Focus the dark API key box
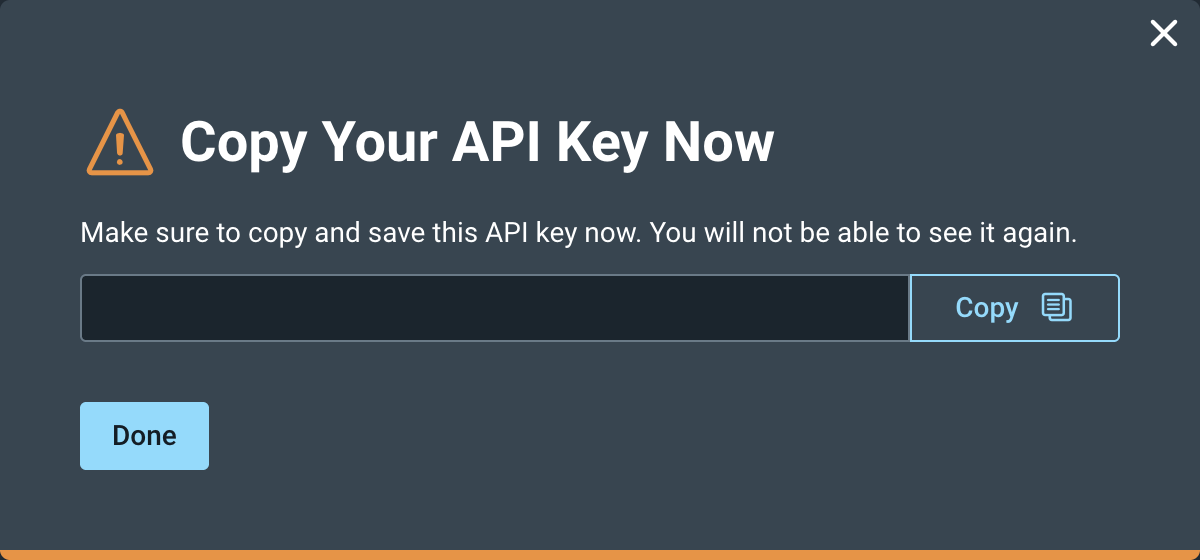Viewport: 1200px width, 560px height. 494,308
